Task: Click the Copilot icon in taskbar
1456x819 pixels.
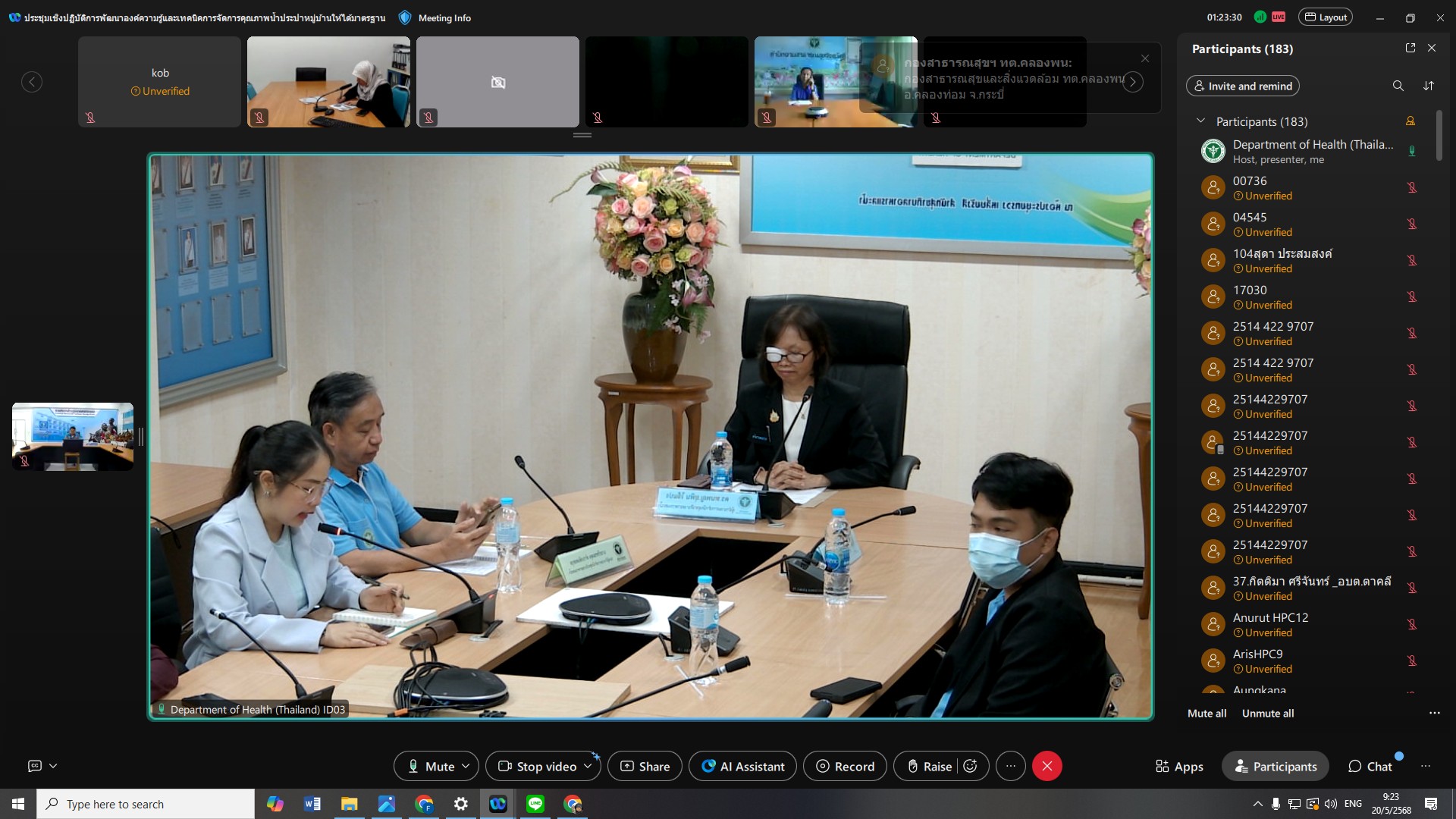Action: tap(275, 804)
